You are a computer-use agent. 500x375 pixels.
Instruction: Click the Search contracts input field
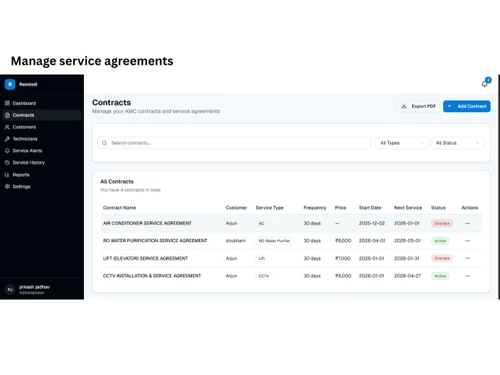tap(234, 143)
